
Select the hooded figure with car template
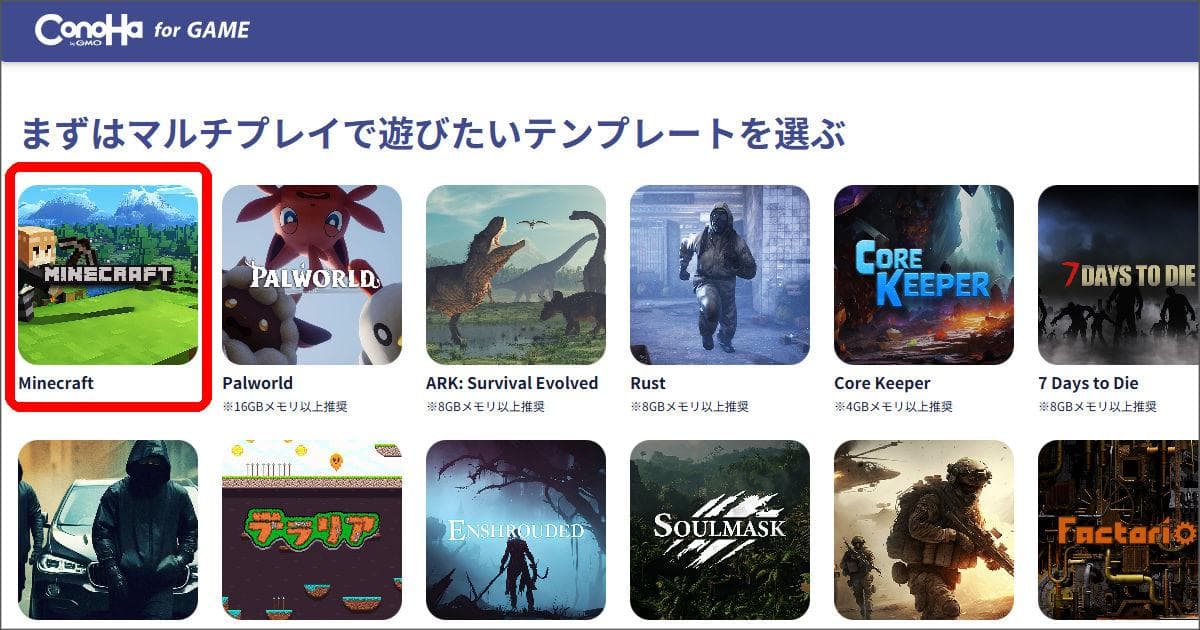[108, 530]
